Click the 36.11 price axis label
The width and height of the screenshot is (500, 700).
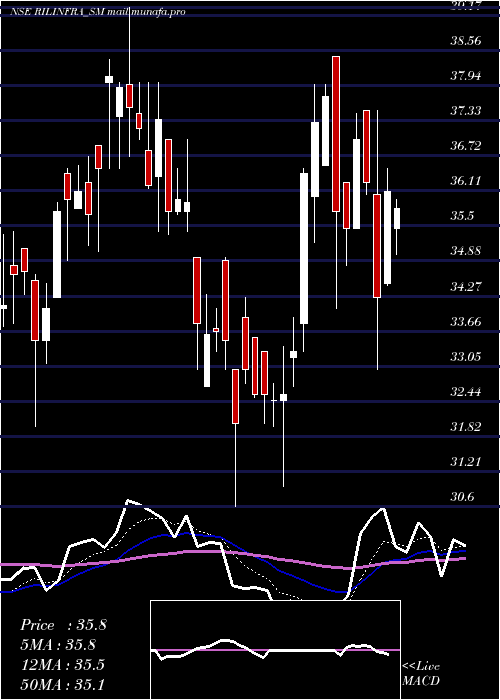466,180
